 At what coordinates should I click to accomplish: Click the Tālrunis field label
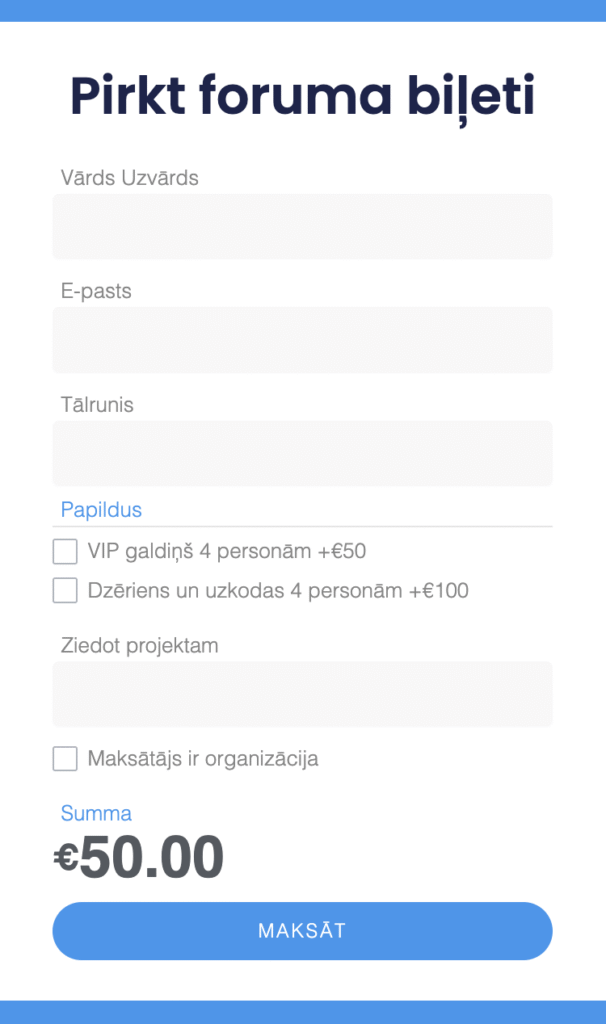point(97,405)
